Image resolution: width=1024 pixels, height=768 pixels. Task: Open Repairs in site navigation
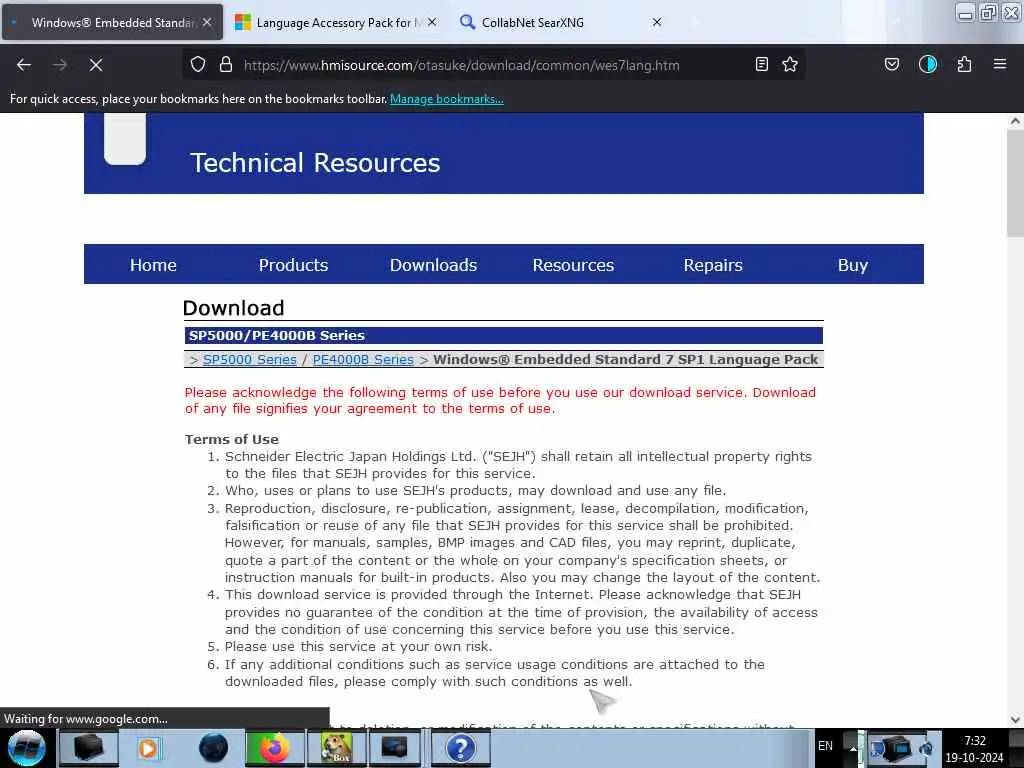click(x=712, y=265)
